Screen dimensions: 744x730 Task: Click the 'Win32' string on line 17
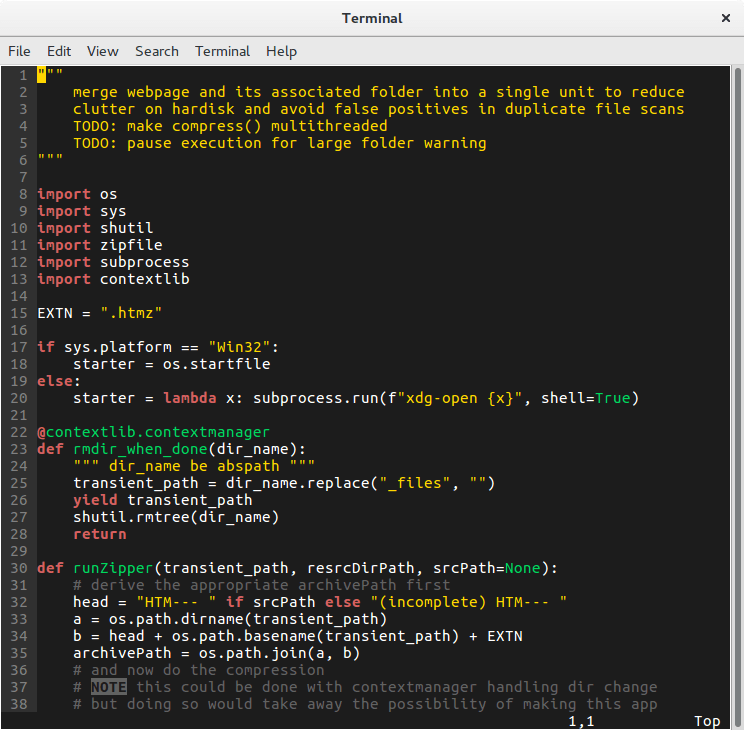(240, 347)
